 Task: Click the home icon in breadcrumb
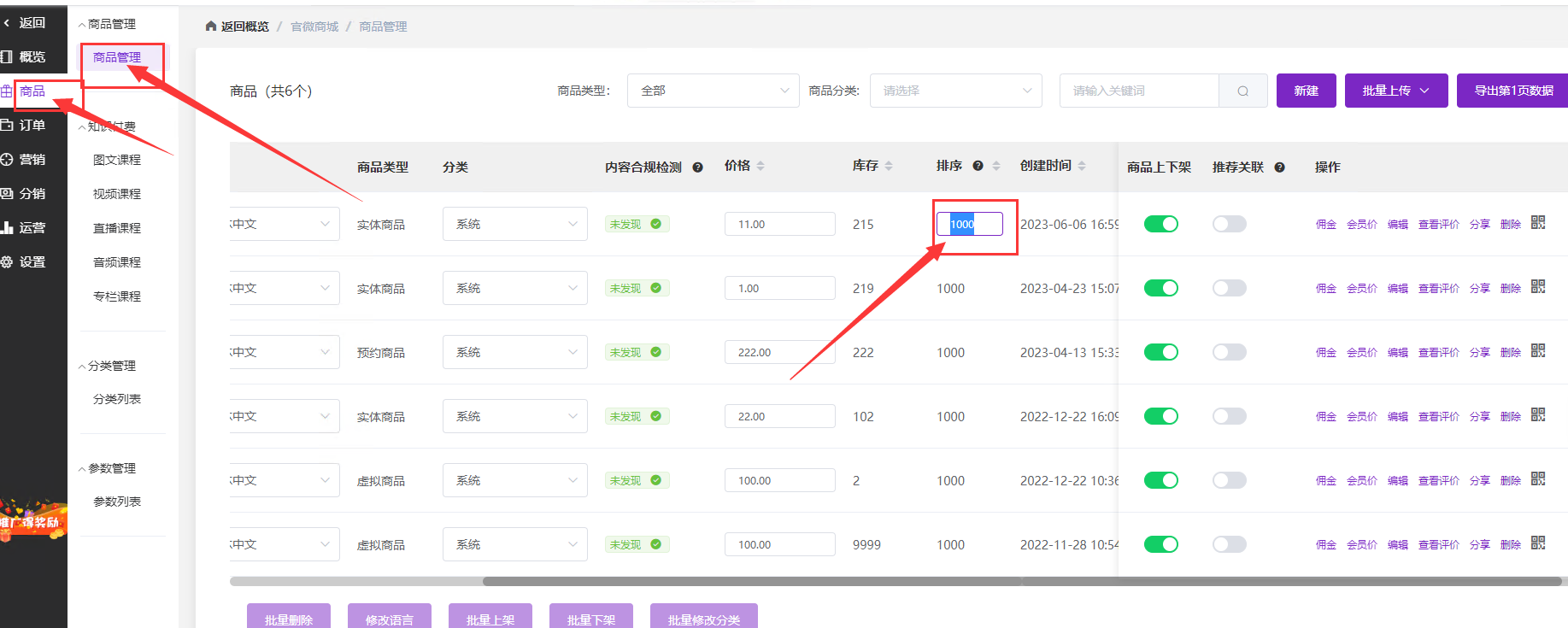211,26
